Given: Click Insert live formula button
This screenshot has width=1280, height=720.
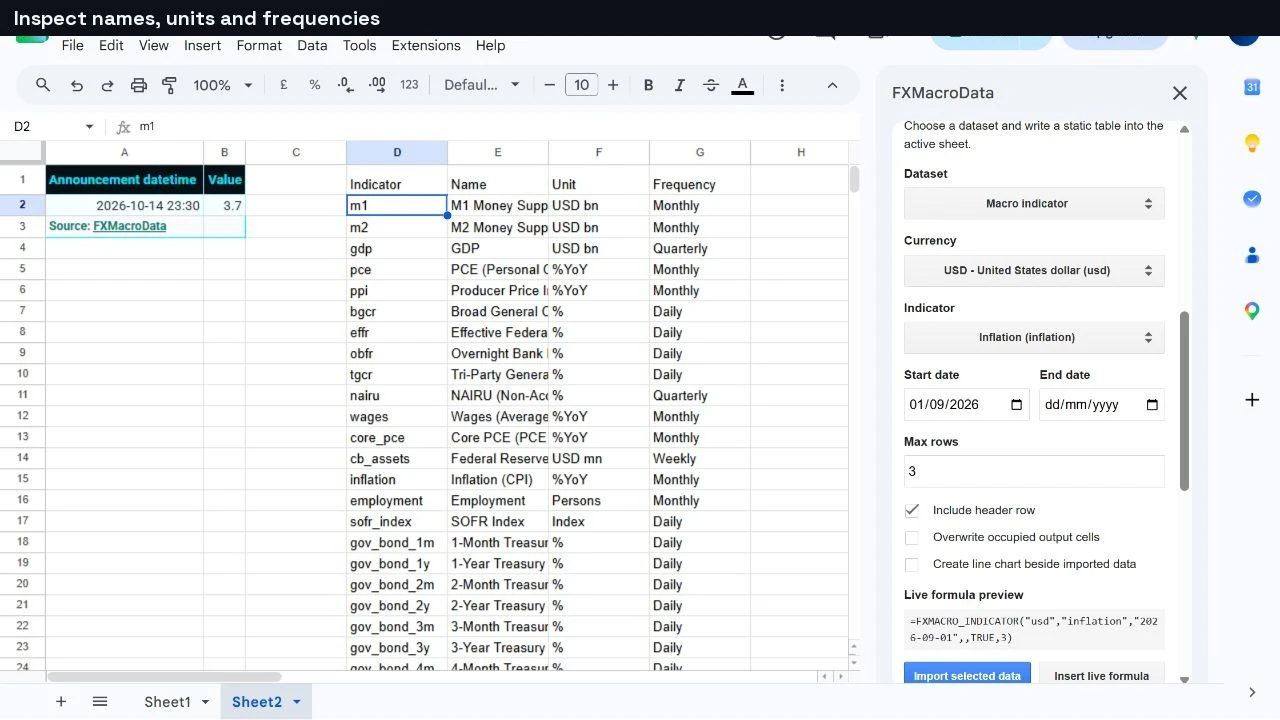Looking at the screenshot, I should [1101, 675].
